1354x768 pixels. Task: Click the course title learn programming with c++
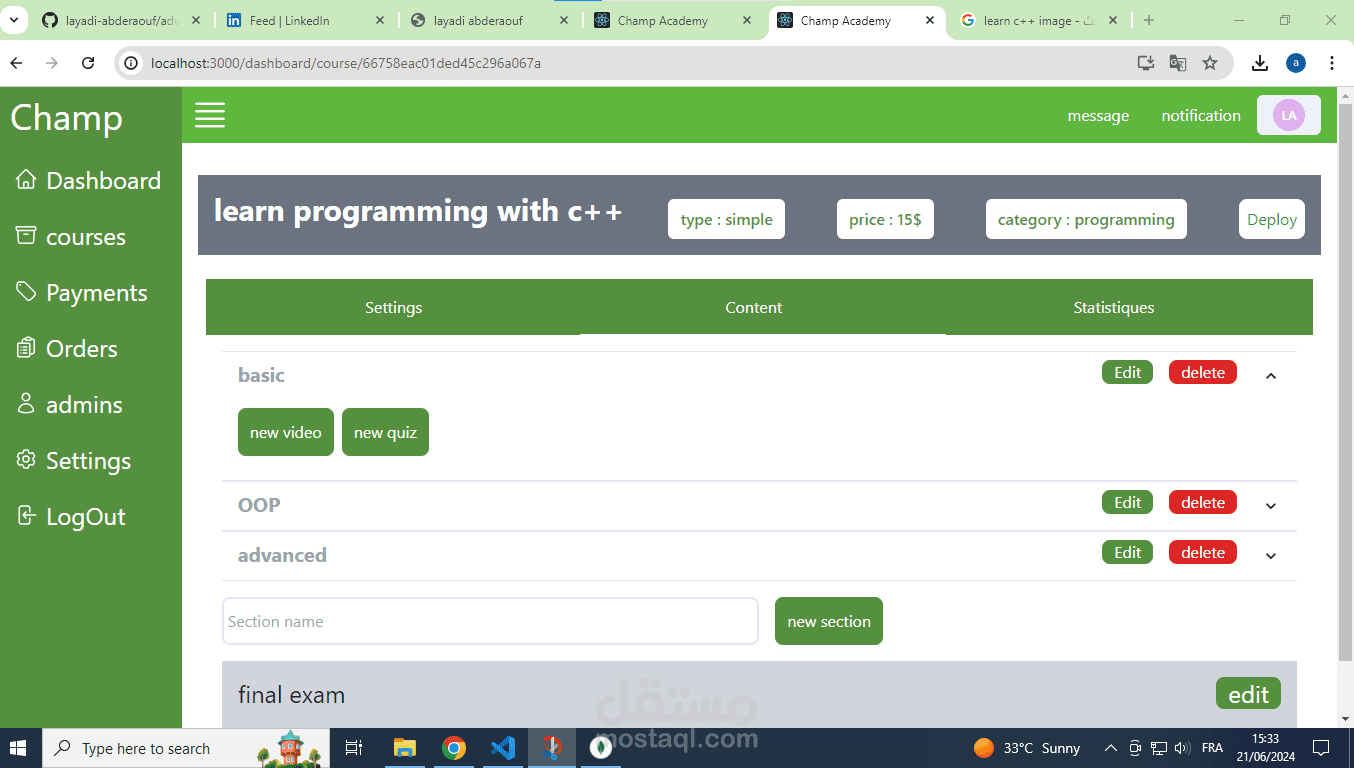point(418,211)
